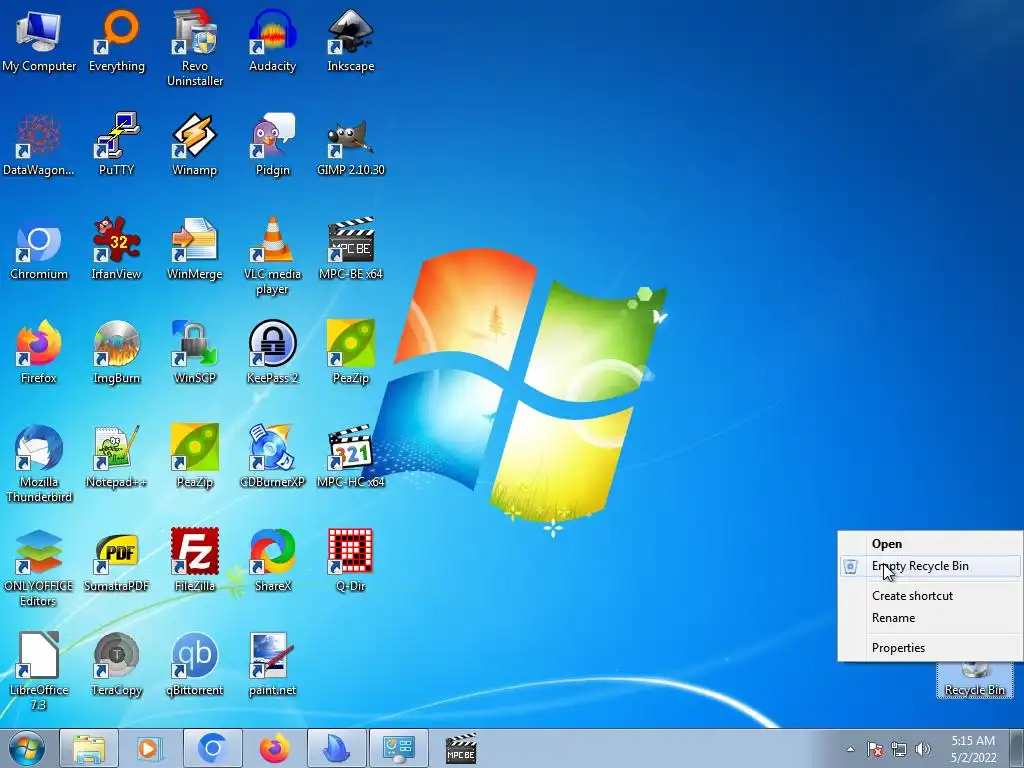Select the My Computer desktop icon
1024x768 pixels.
coord(39,40)
